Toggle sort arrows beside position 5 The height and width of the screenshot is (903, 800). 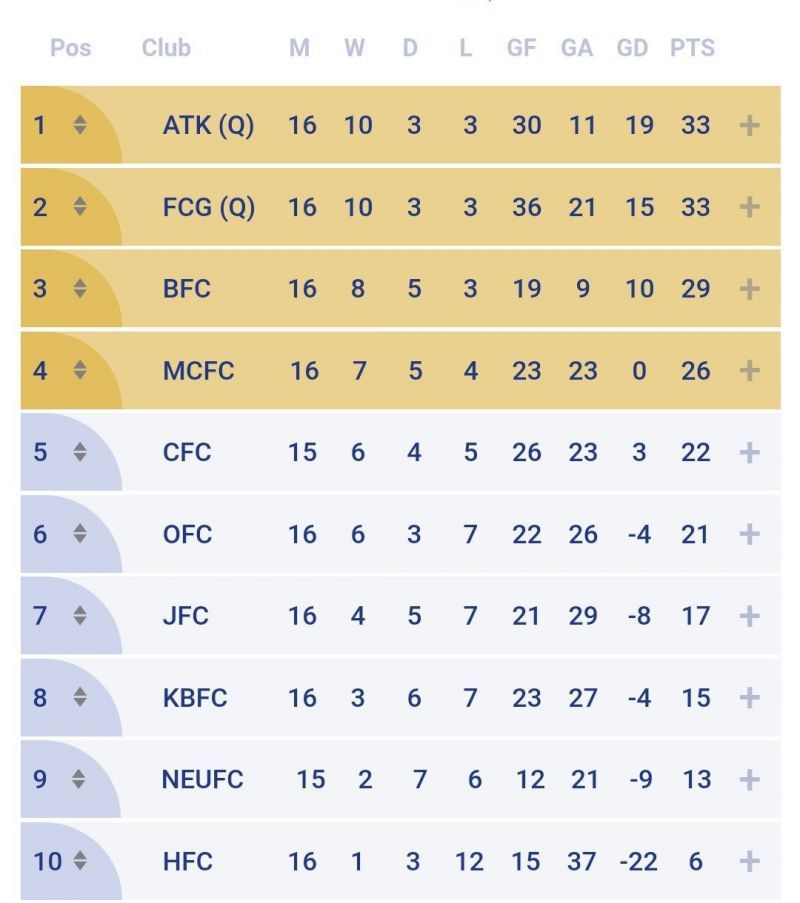(80, 453)
